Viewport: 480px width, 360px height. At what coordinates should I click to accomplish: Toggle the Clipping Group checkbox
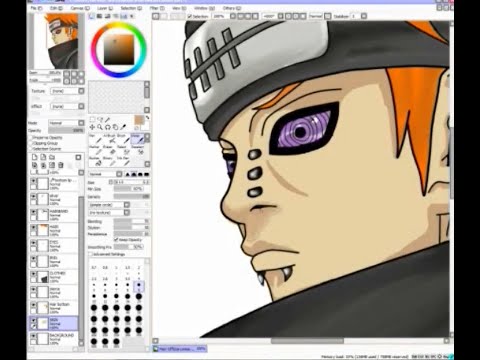(x=31, y=143)
